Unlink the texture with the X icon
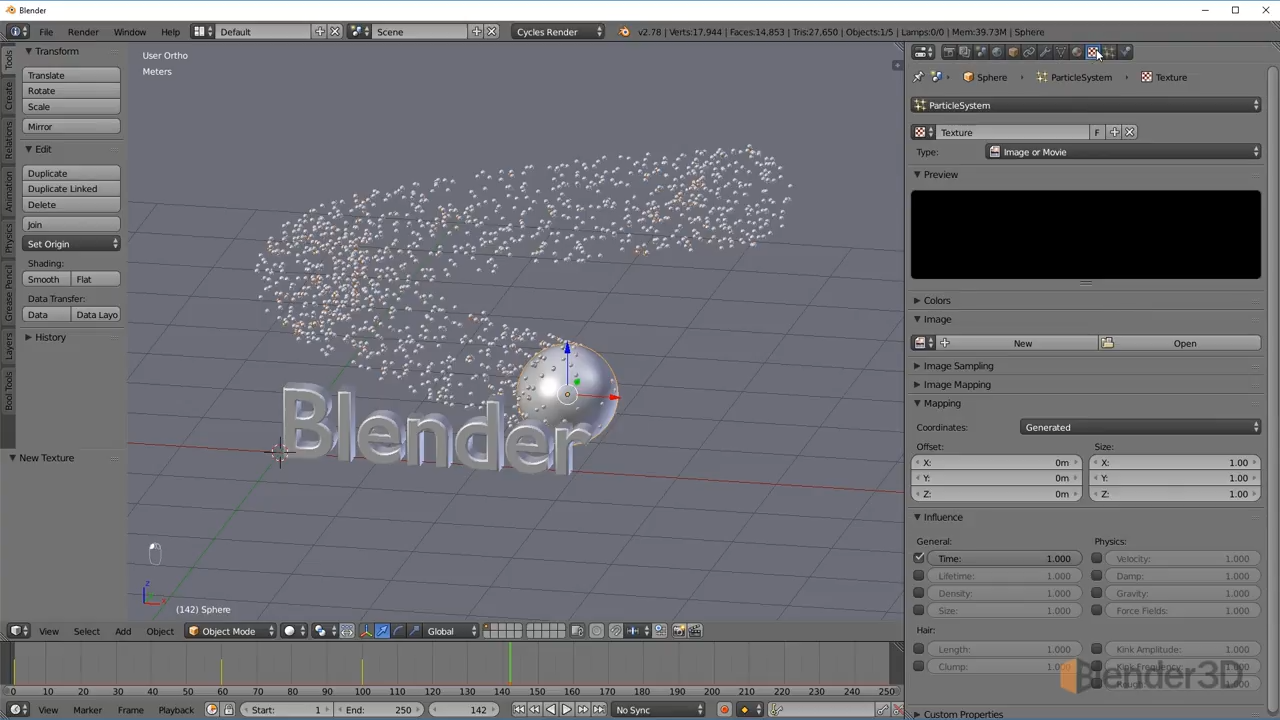This screenshot has width=1280, height=720. point(1130,132)
